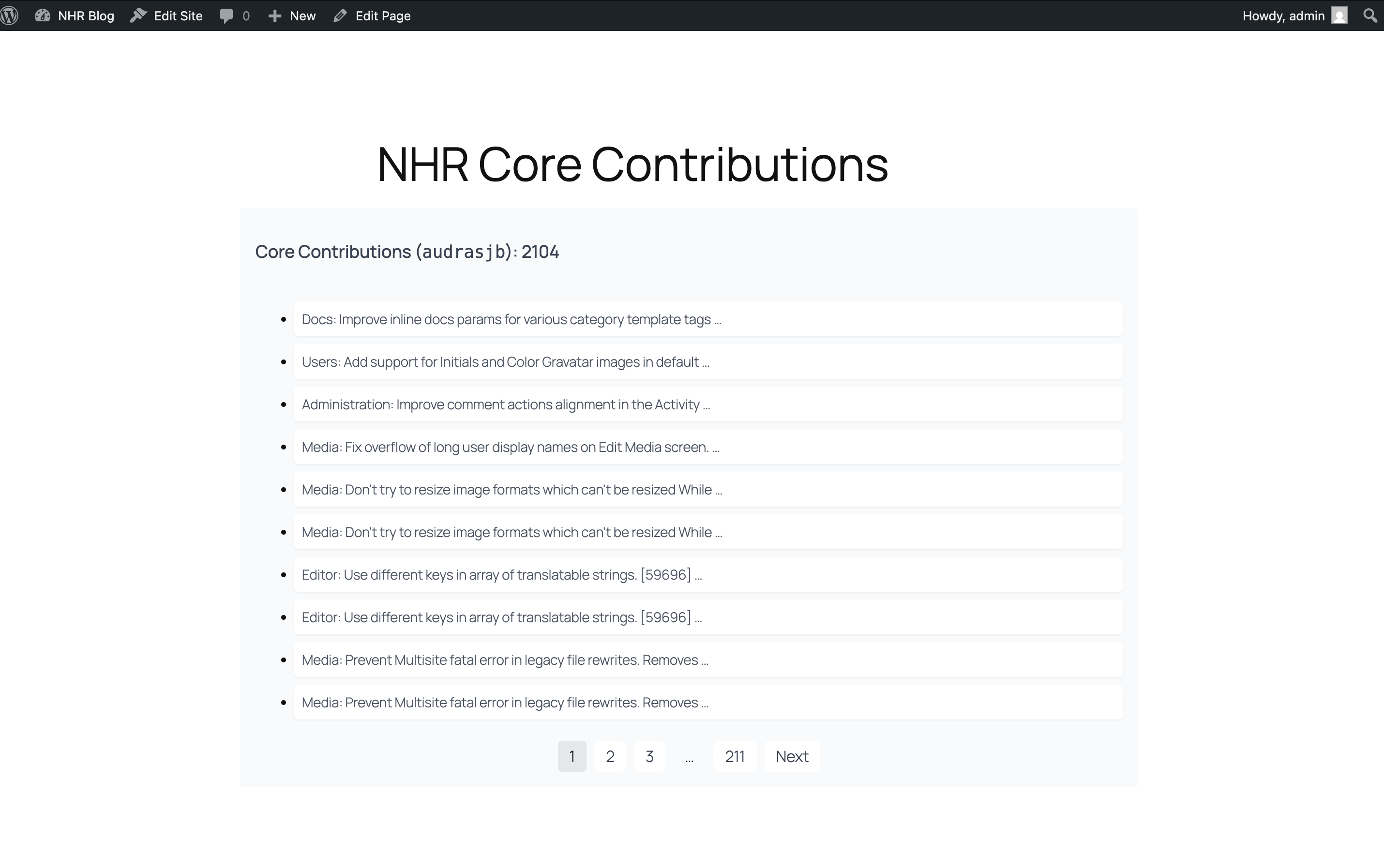Open the Administration comment actions alignment item
The image size is (1384, 868).
[505, 404]
